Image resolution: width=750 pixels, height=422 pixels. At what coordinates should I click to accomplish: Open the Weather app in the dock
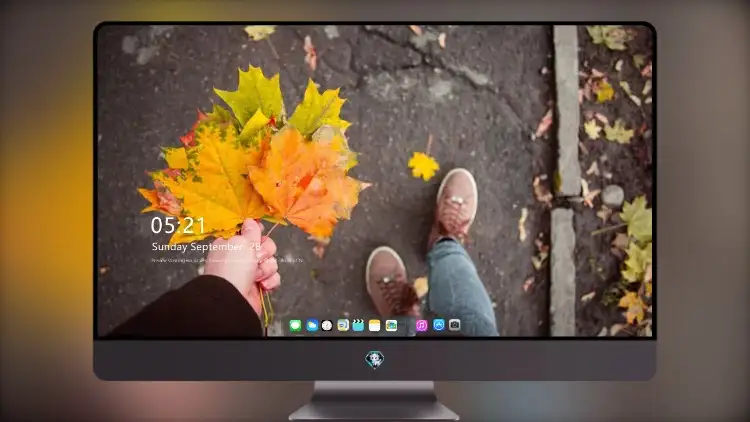point(312,326)
